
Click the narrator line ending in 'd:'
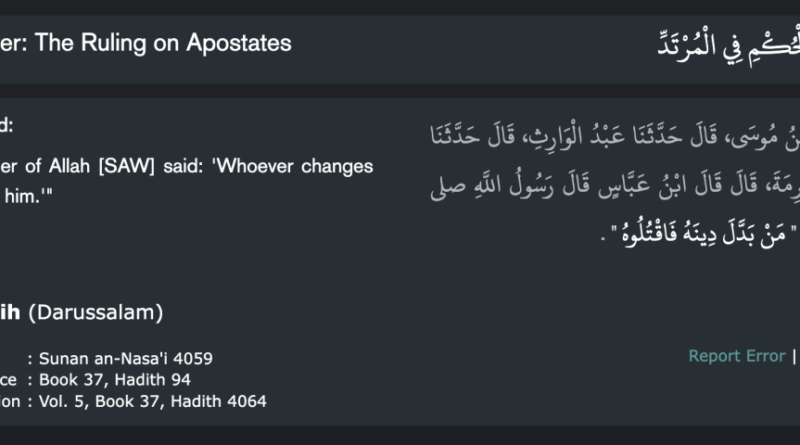click(x=8, y=127)
